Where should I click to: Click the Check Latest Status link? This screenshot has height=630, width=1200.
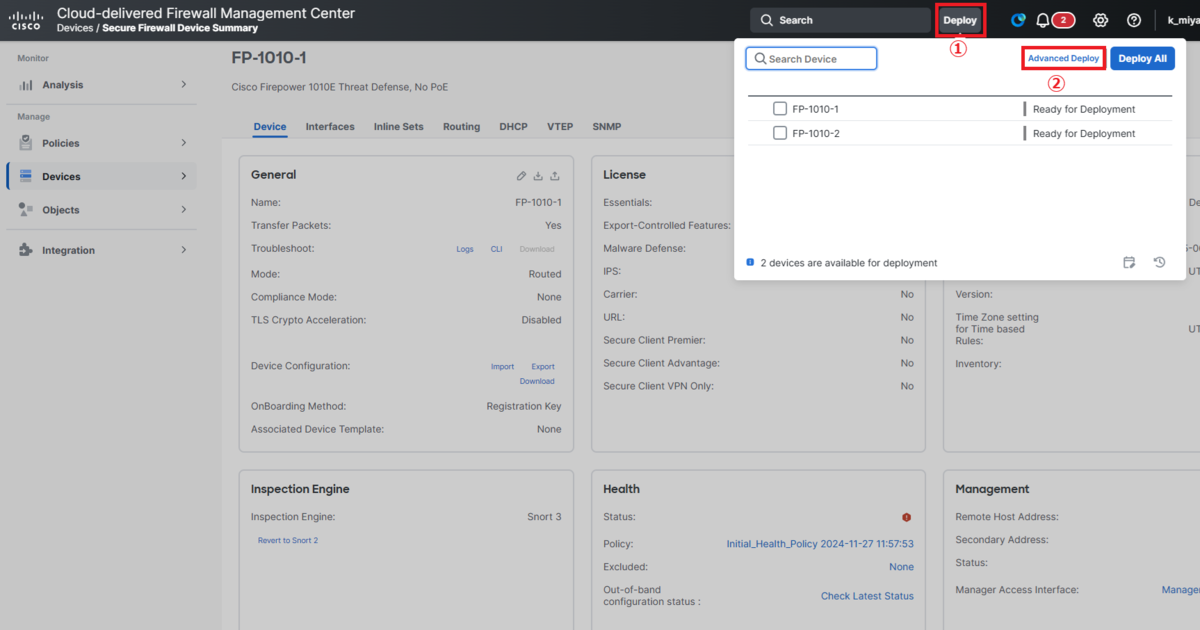click(x=867, y=596)
